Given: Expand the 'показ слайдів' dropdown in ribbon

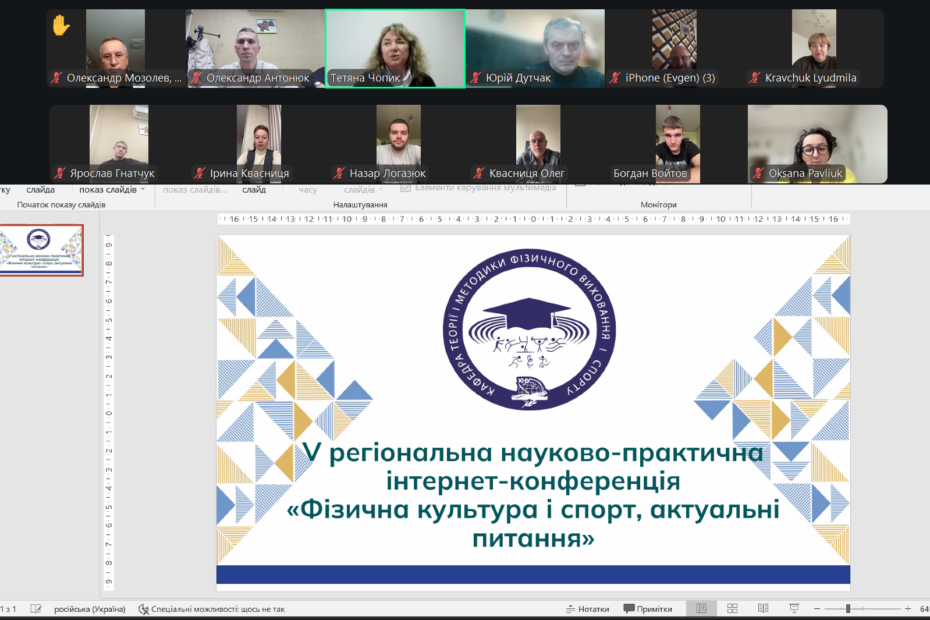Looking at the screenshot, I should coord(143,189).
